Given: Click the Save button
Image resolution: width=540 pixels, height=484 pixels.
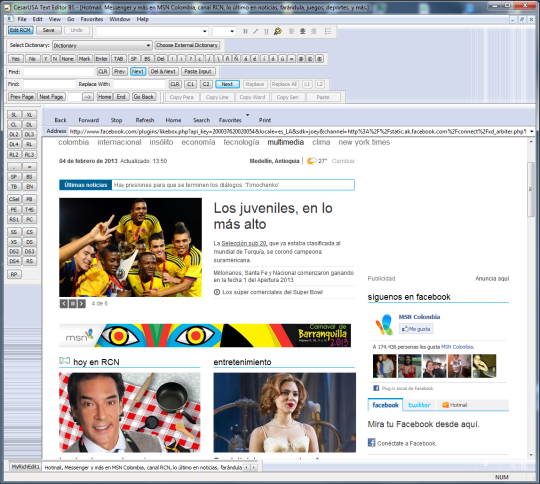Looking at the screenshot, I should [49, 30].
